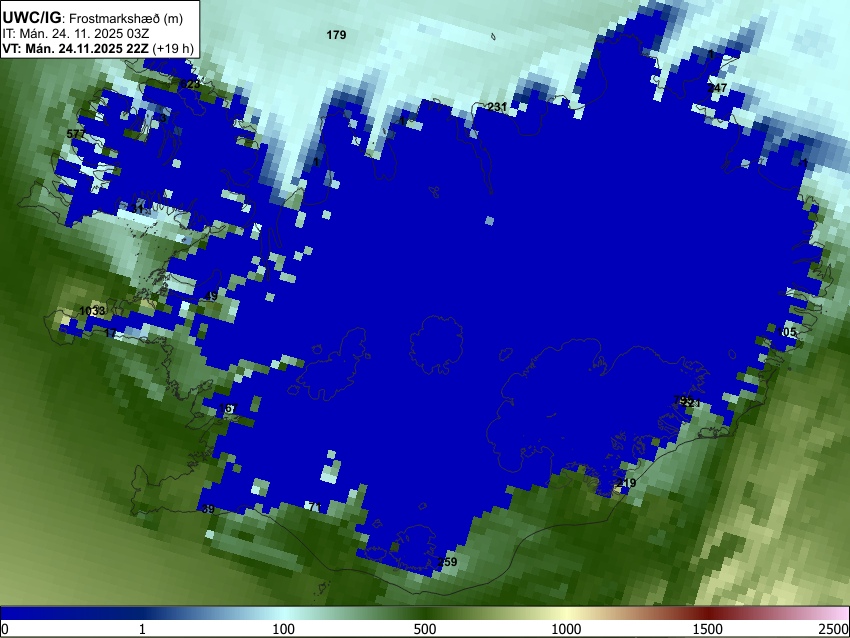Click the map value '167' in the southwest
850x638 pixels.
[x=228, y=408]
